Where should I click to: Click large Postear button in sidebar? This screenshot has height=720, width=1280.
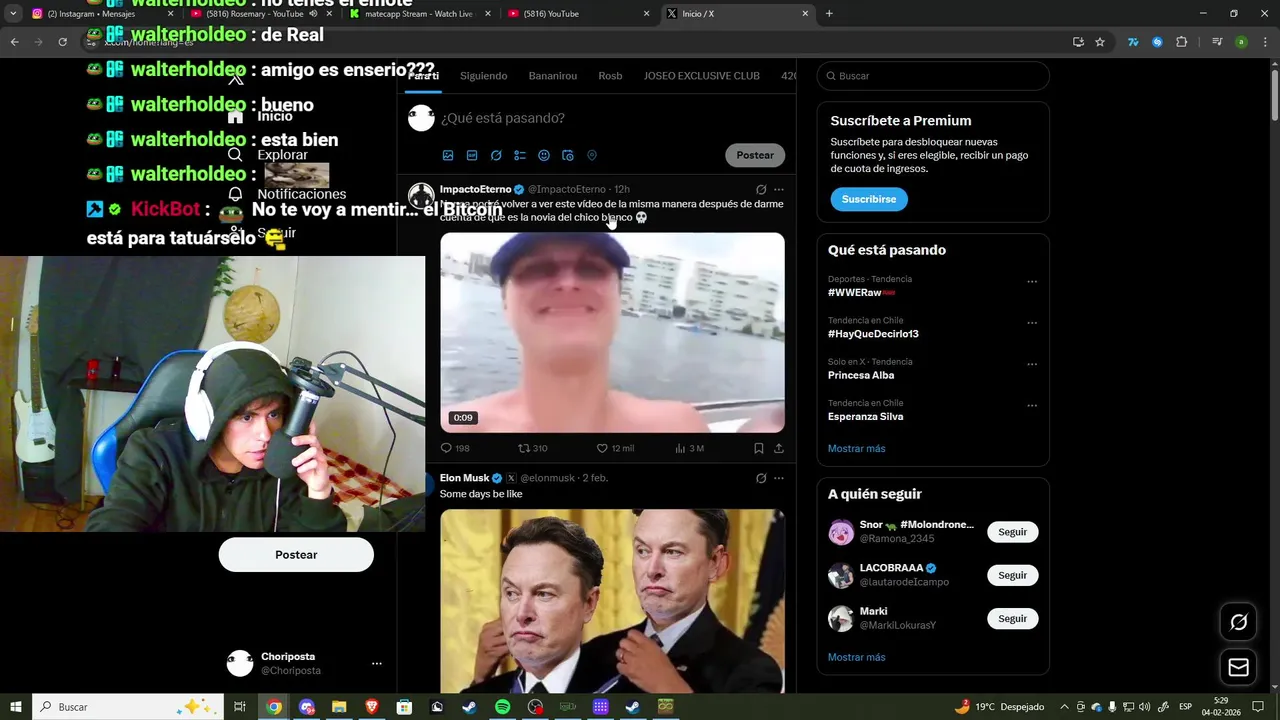pyautogui.click(x=296, y=555)
